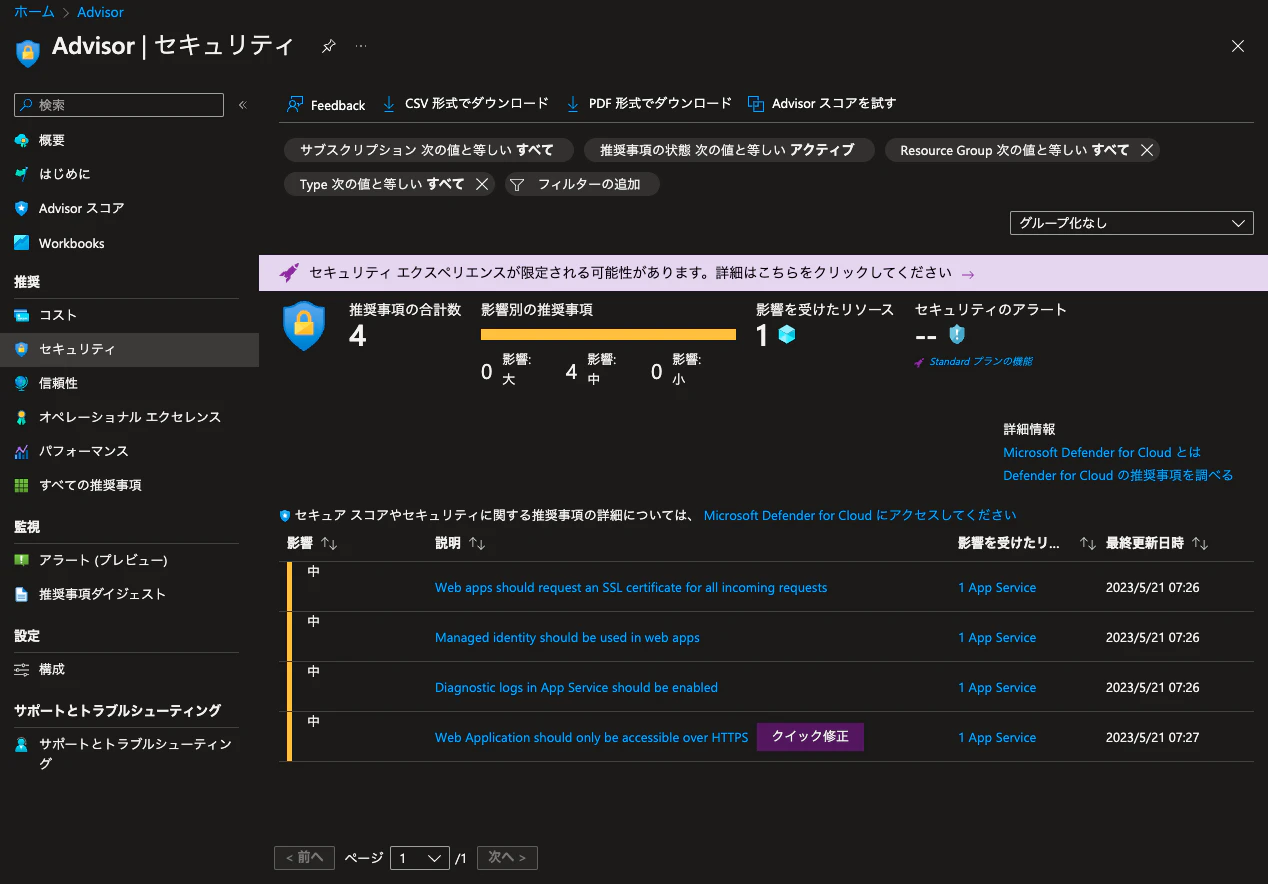Screen dimensions: 1268x884
Task: Sort by 影響 column arrows
Action: point(329,543)
